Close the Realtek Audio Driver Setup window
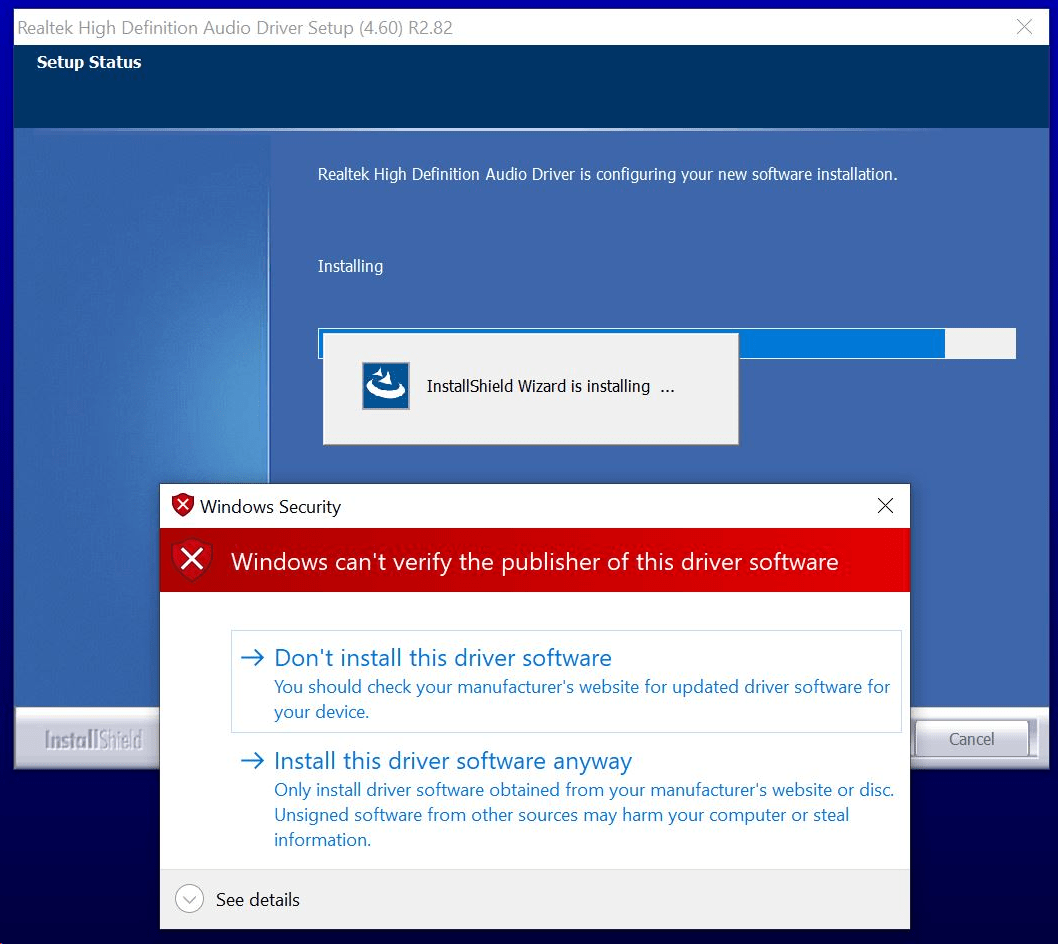The height and width of the screenshot is (944, 1058). point(1024,27)
